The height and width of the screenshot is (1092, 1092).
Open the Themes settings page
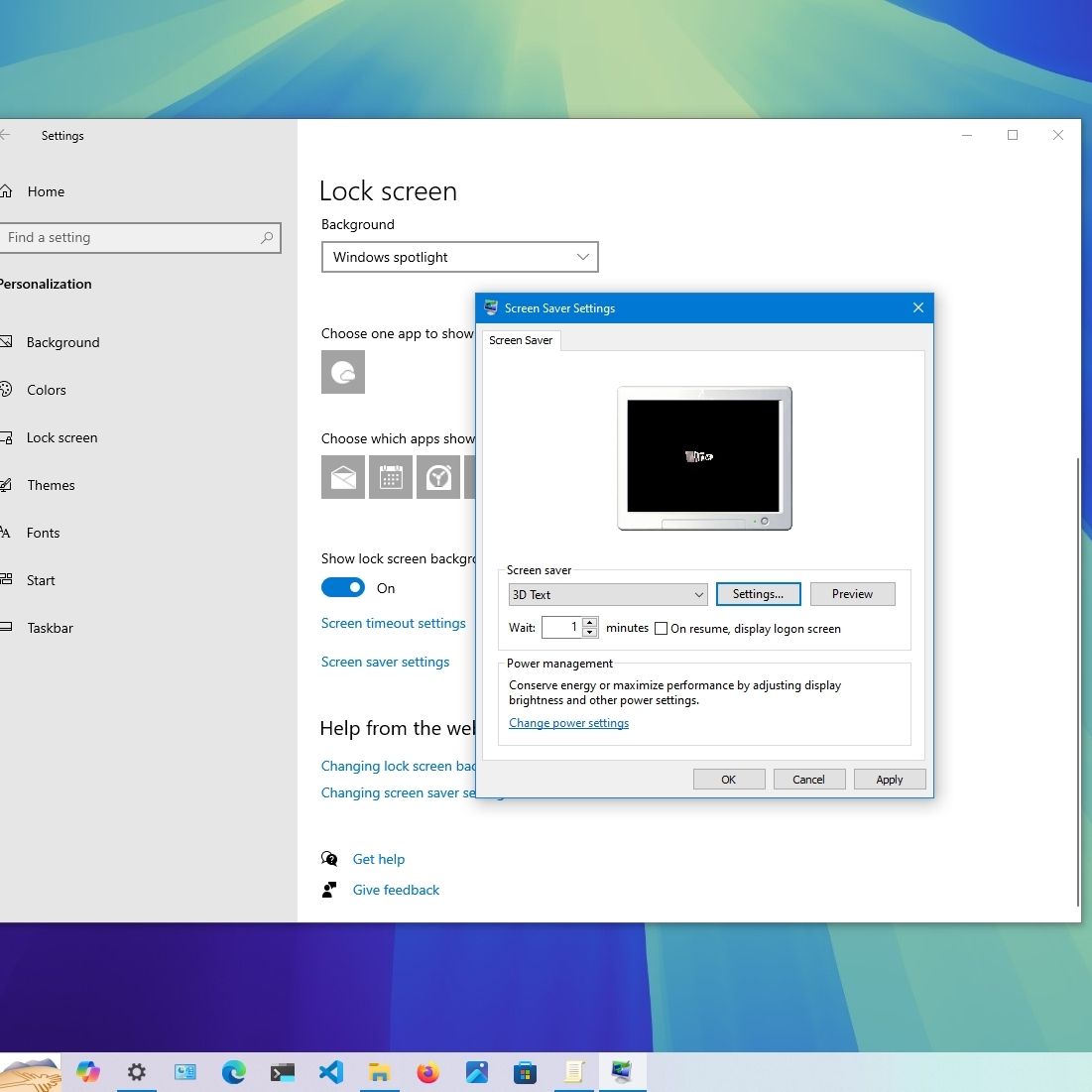click(39, 485)
